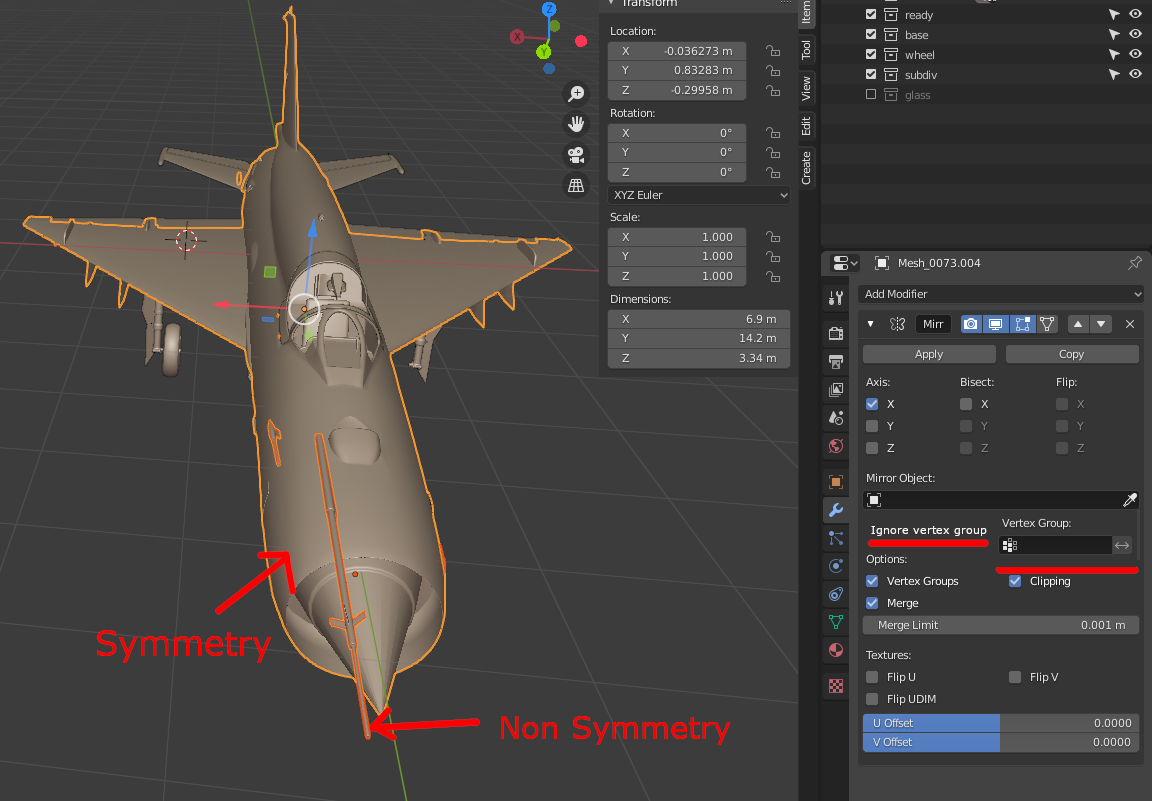Remove the Mirror modifier with X

coord(1130,324)
